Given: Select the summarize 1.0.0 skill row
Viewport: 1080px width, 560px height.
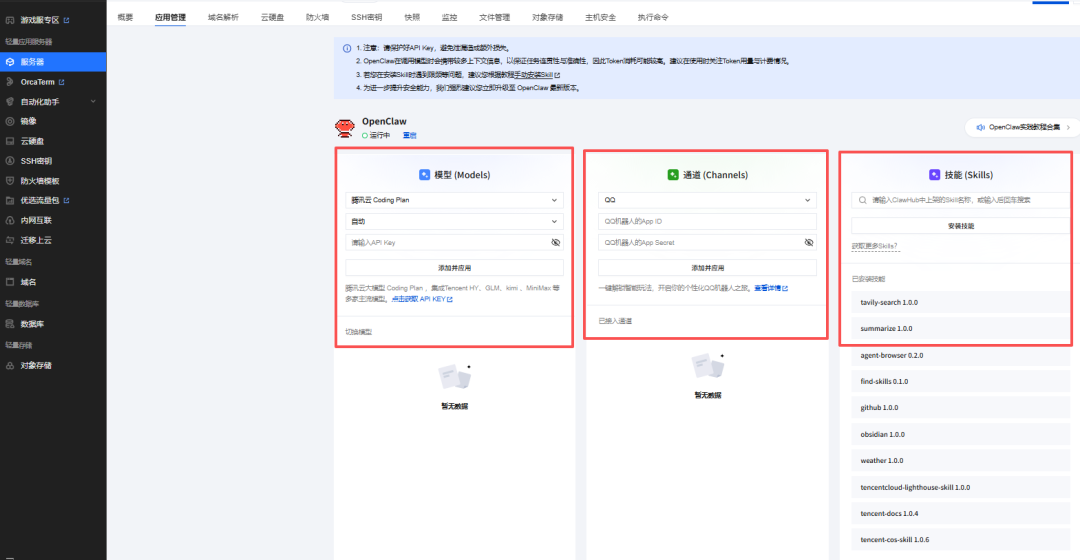Looking at the screenshot, I should click(961, 329).
